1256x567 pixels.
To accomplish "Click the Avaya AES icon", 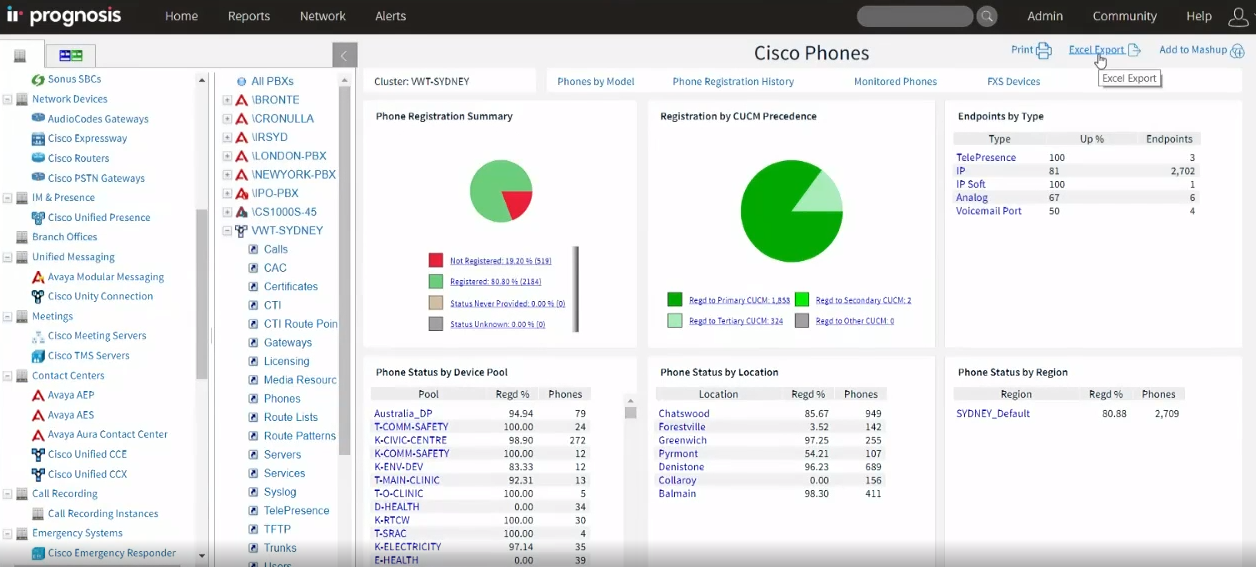I will coord(38,415).
